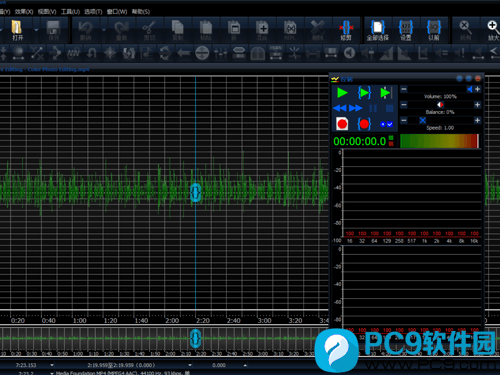Click the 修剪 trim toolbar icon
The height and width of the screenshot is (375, 500).
coord(346,30)
